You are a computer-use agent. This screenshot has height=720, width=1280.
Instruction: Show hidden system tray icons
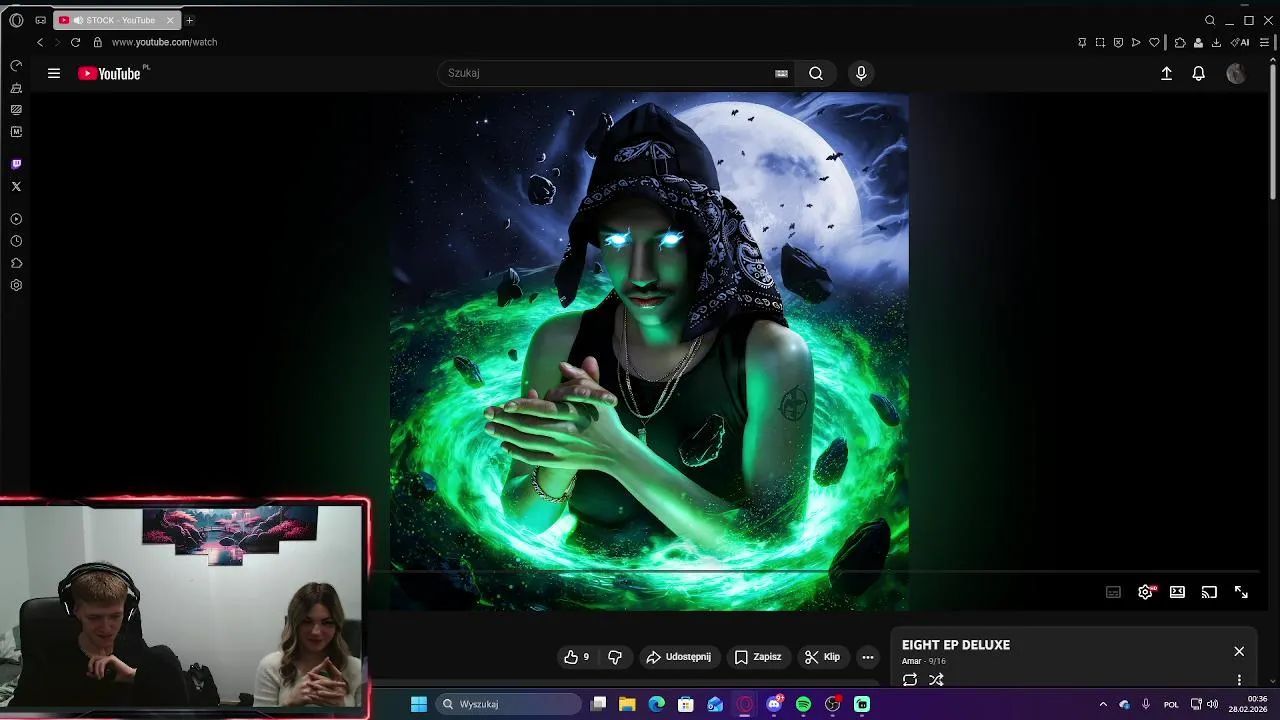click(1103, 704)
